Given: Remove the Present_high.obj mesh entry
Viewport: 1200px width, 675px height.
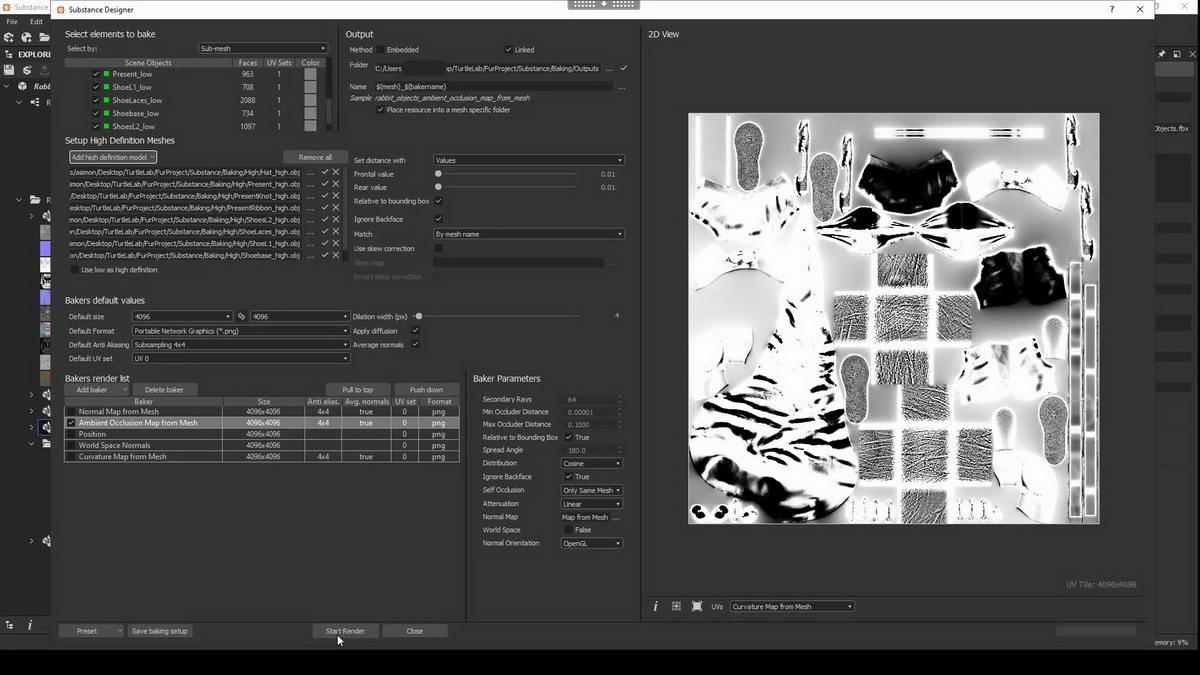Looking at the screenshot, I should pyautogui.click(x=336, y=184).
